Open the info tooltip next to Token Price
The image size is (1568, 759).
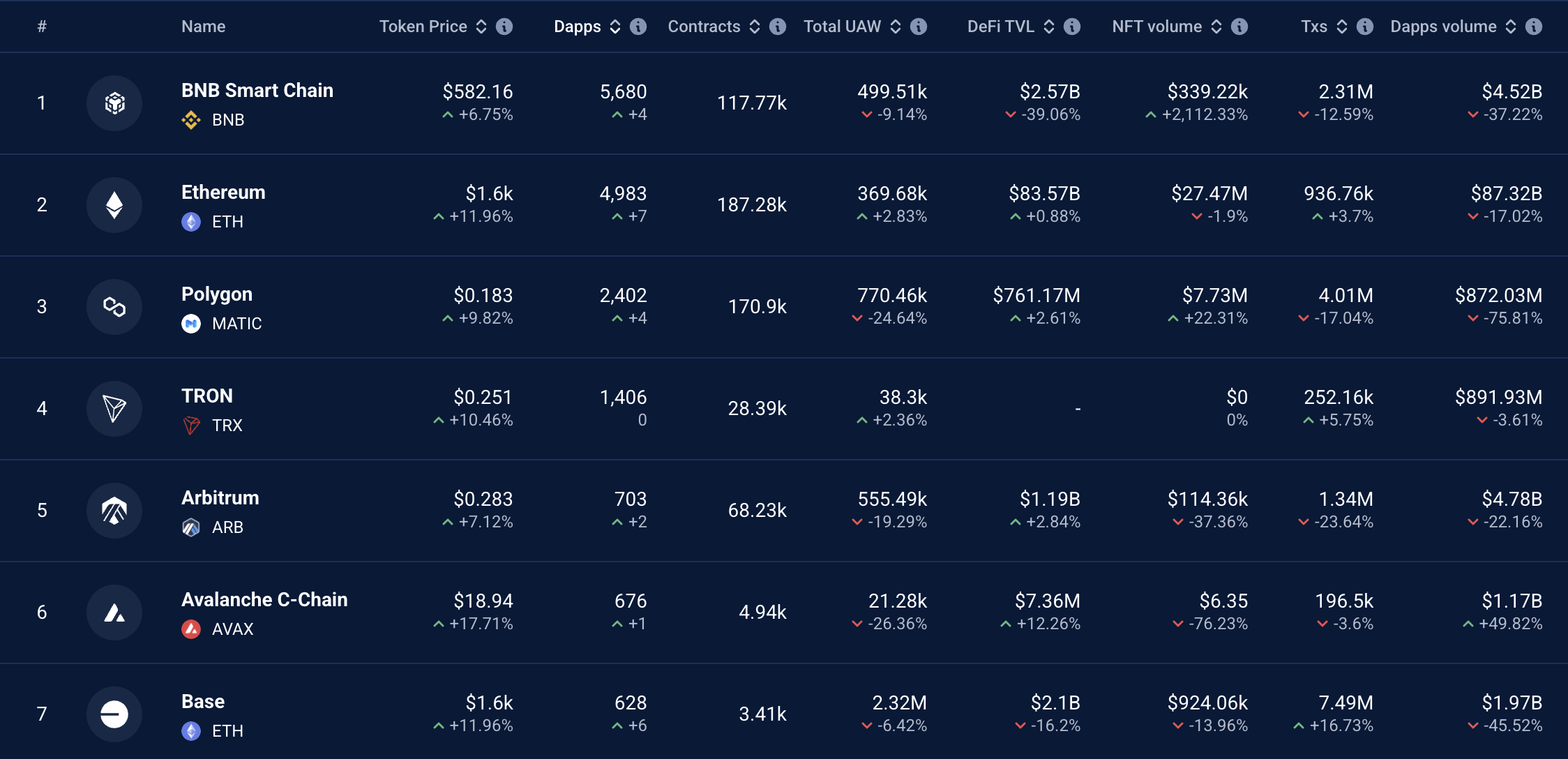pos(505,26)
